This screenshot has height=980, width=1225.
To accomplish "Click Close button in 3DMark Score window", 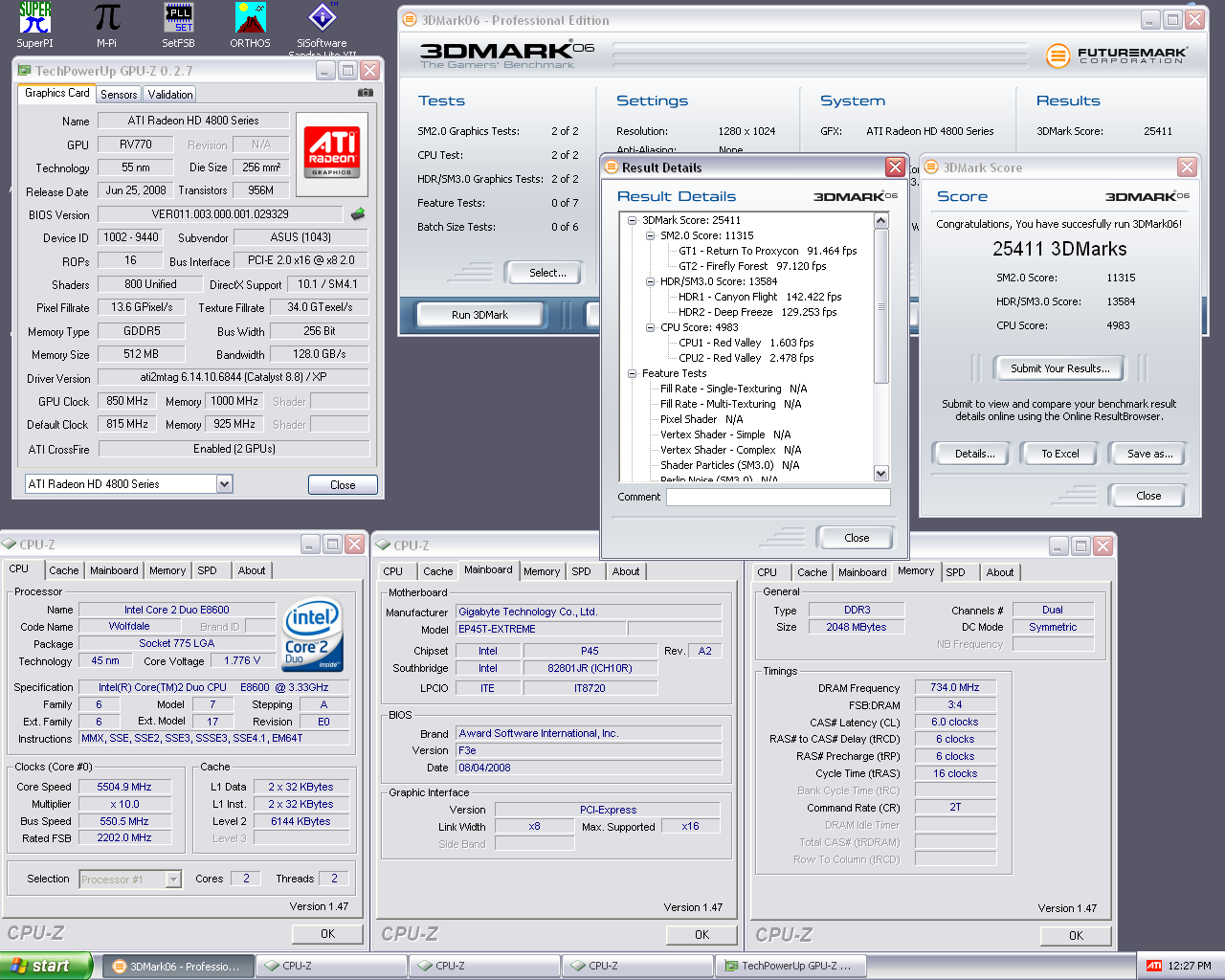I will (x=1148, y=496).
